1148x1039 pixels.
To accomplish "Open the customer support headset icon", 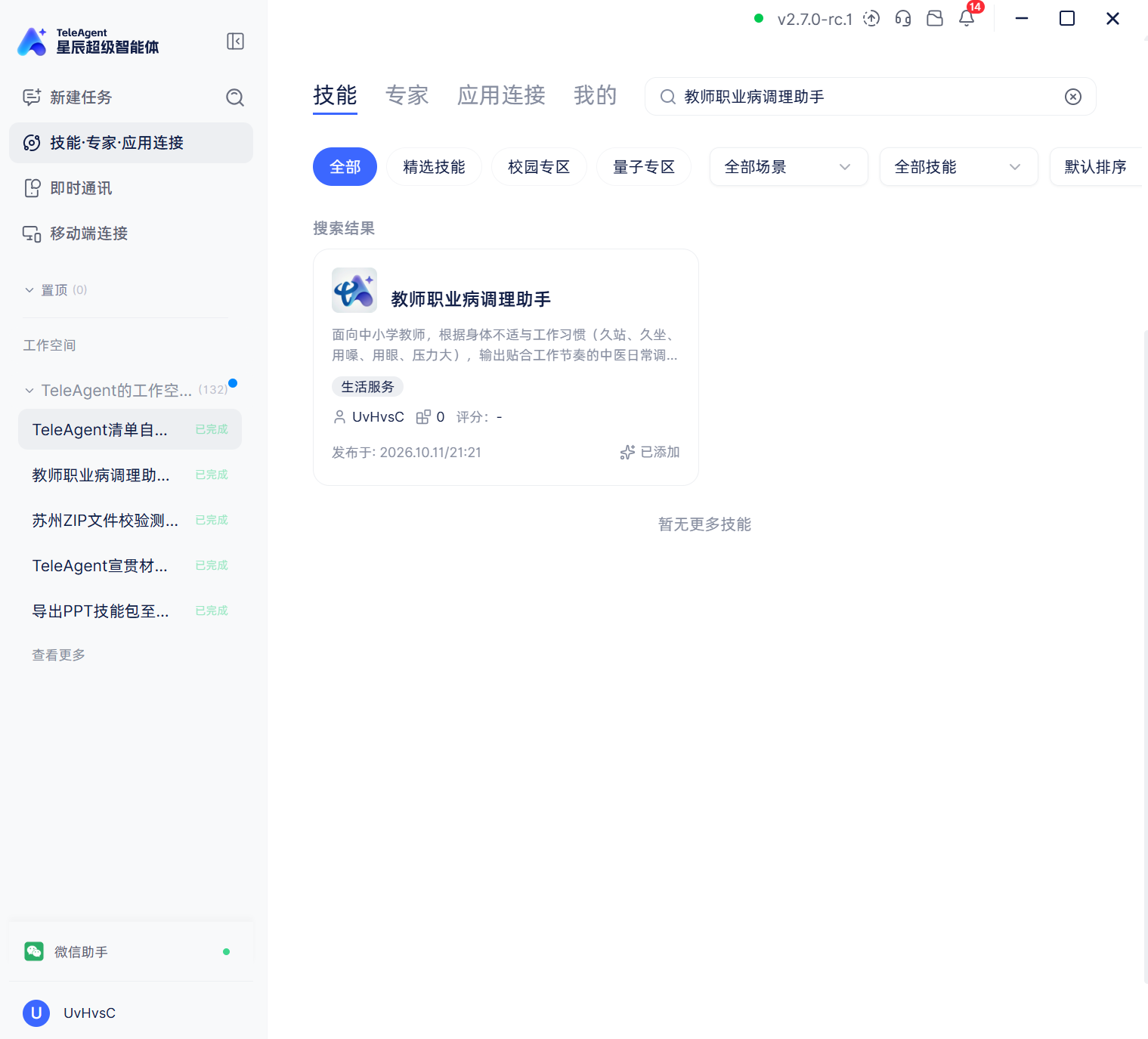I will click(x=903, y=19).
